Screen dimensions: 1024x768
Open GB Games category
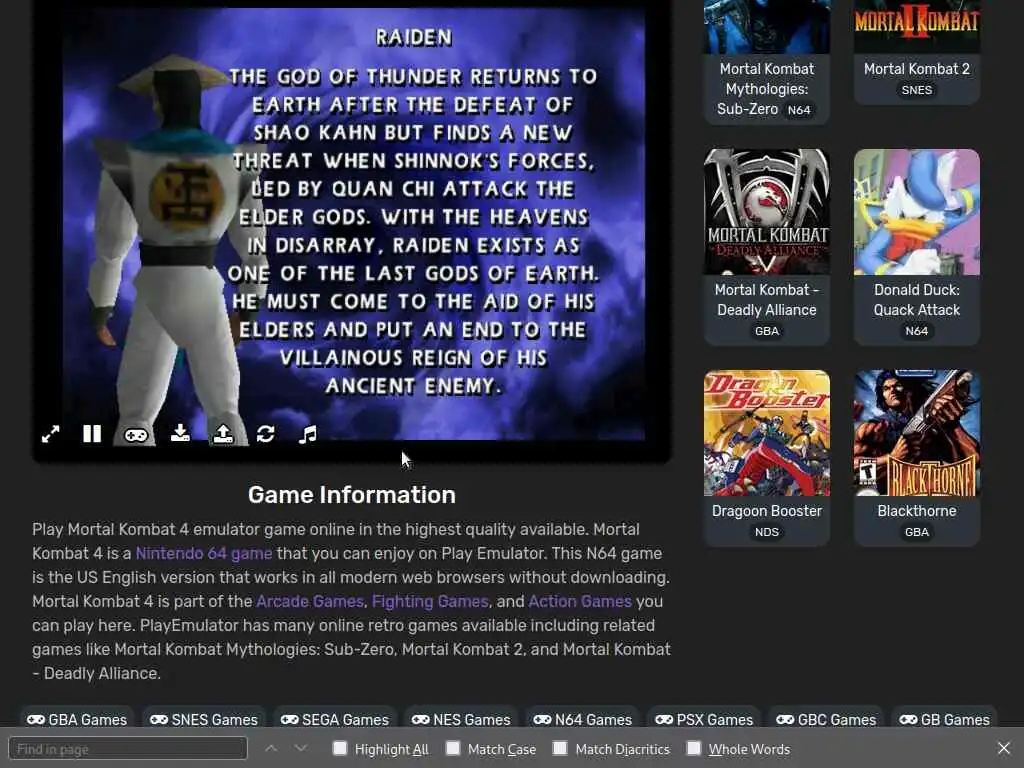point(944,719)
